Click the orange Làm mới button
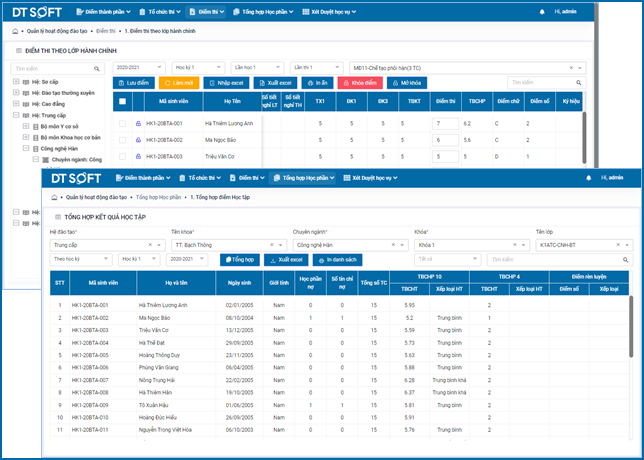This screenshot has width=644, height=460. coord(179,83)
